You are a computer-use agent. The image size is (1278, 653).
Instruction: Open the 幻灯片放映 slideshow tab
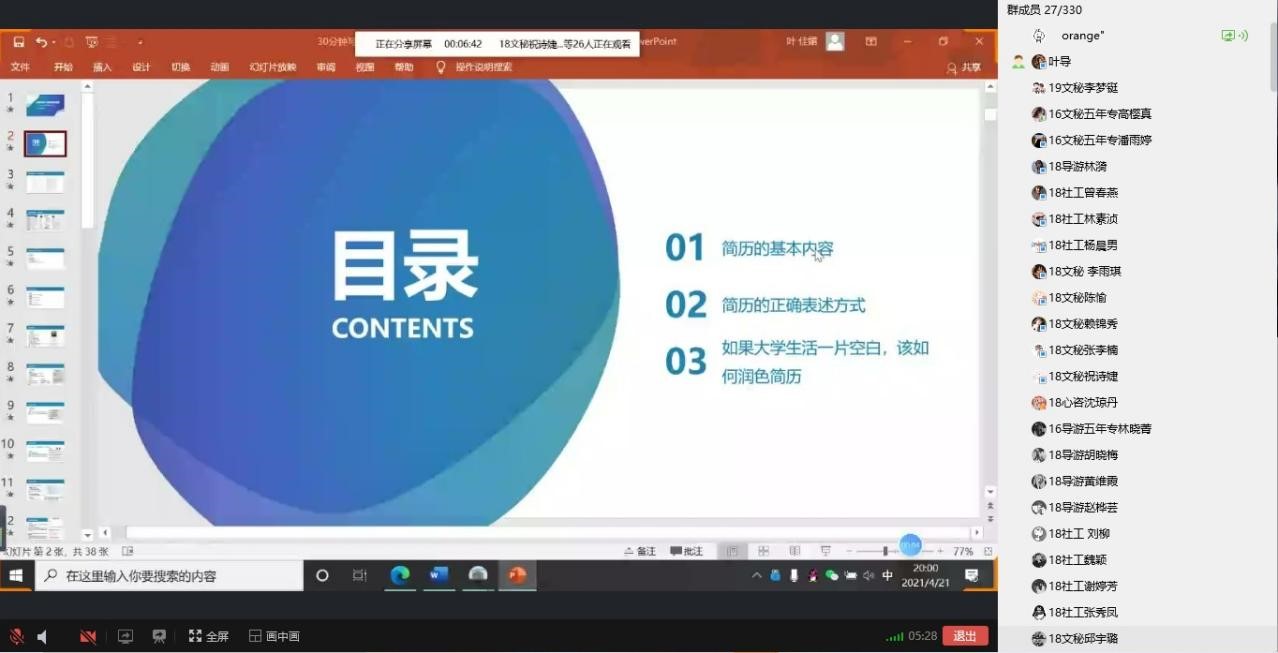[272, 67]
